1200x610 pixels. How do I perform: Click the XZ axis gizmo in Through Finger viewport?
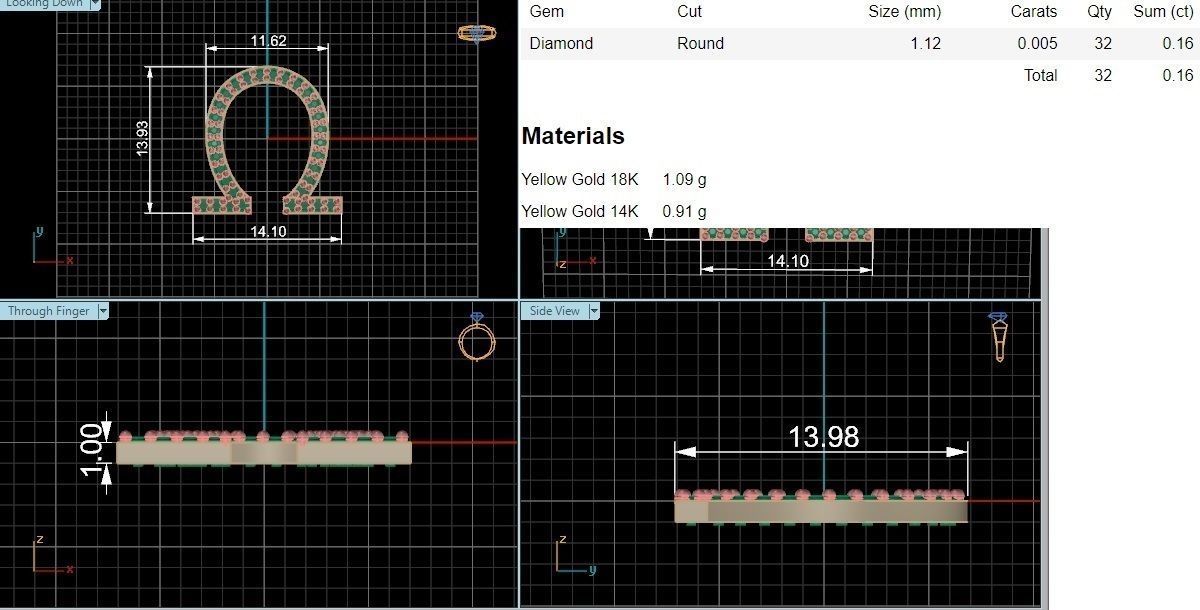[x=52, y=555]
